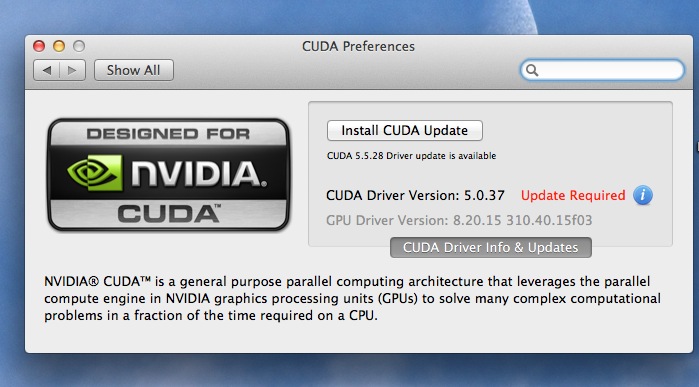Open CUDA Driver Info & Updates

(x=491, y=247)
